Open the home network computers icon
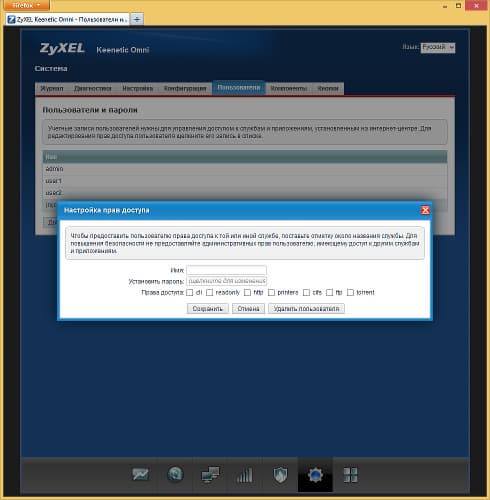 (x=210, y=475)
